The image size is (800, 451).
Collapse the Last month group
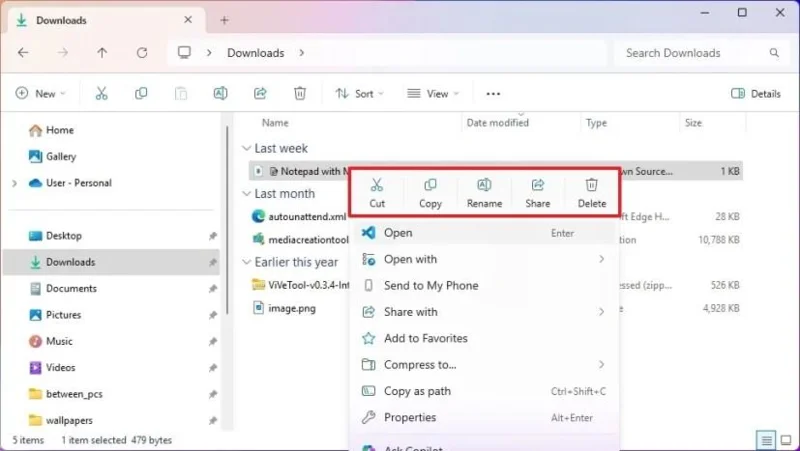(246, 193)
